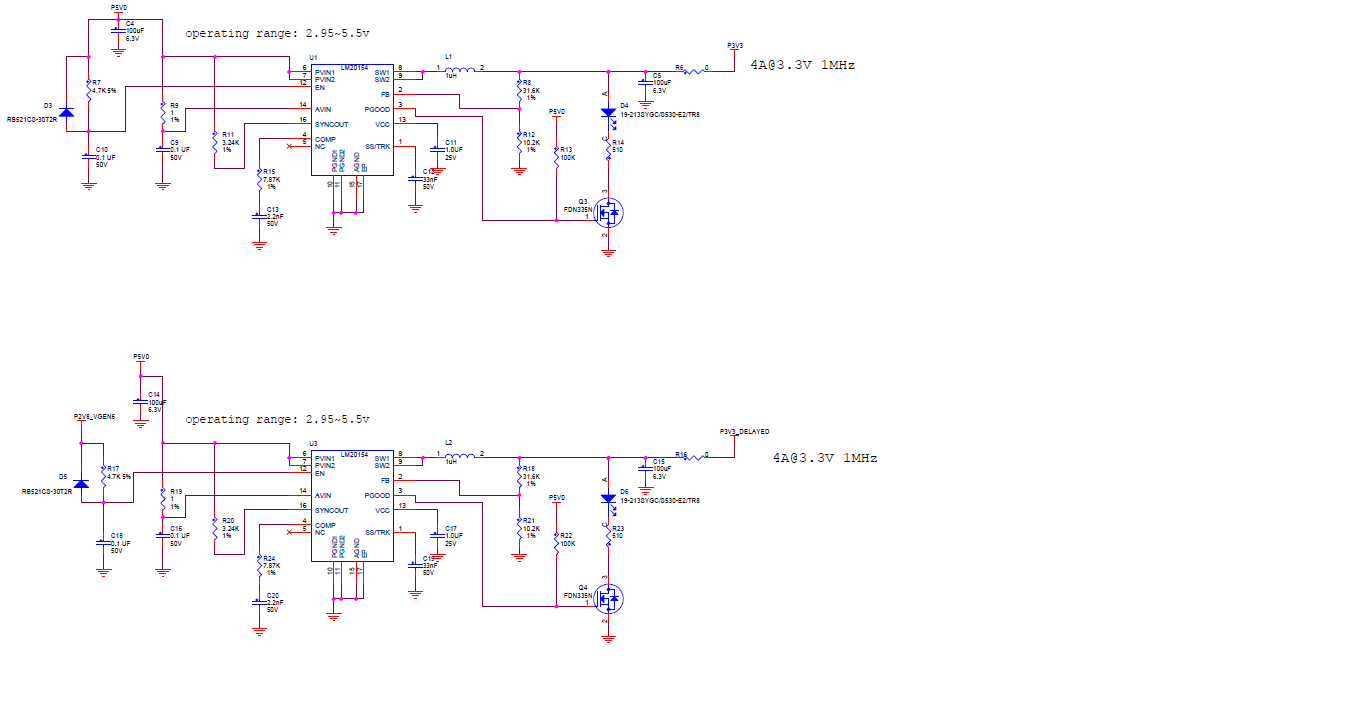Select the R11 resistor symbol
The width and height of the screenshot is (1368, 712).
(x=215, y=143)
